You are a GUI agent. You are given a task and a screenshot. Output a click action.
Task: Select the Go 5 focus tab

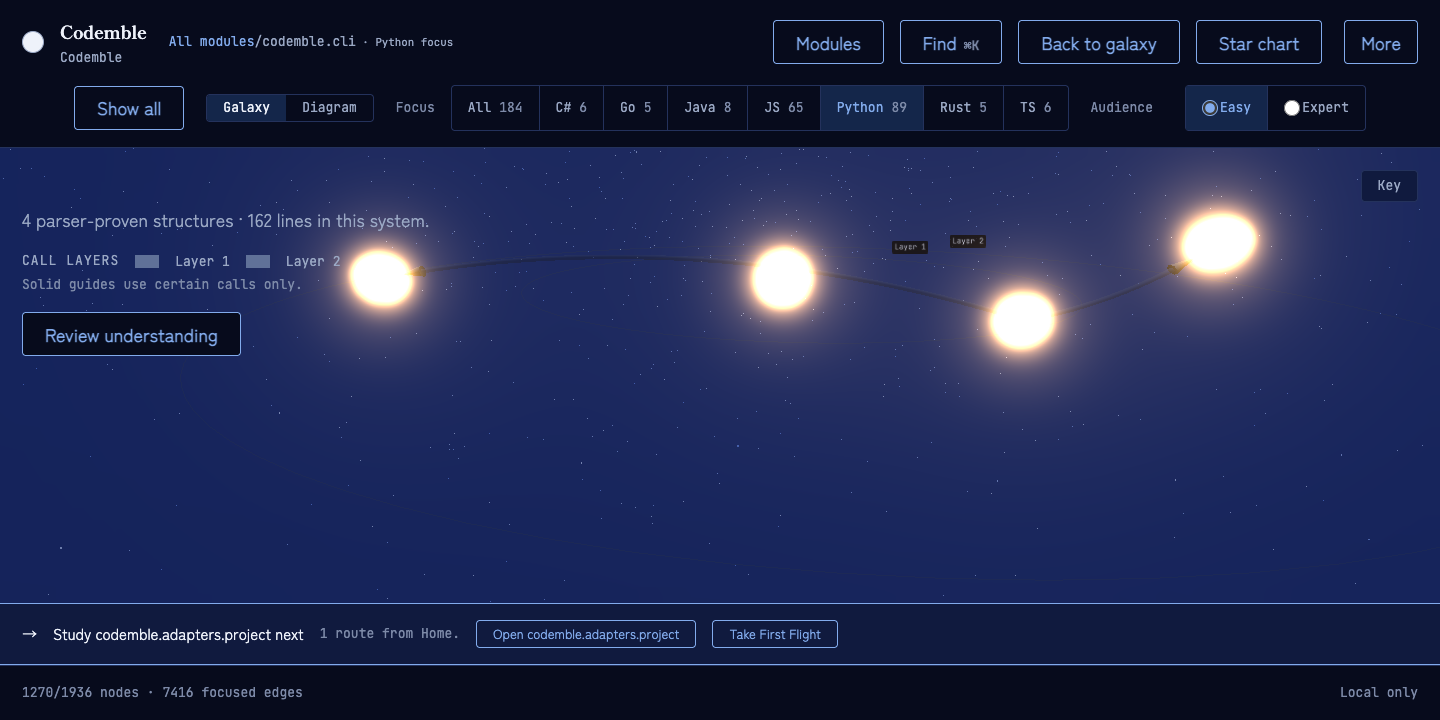(635, 108)
